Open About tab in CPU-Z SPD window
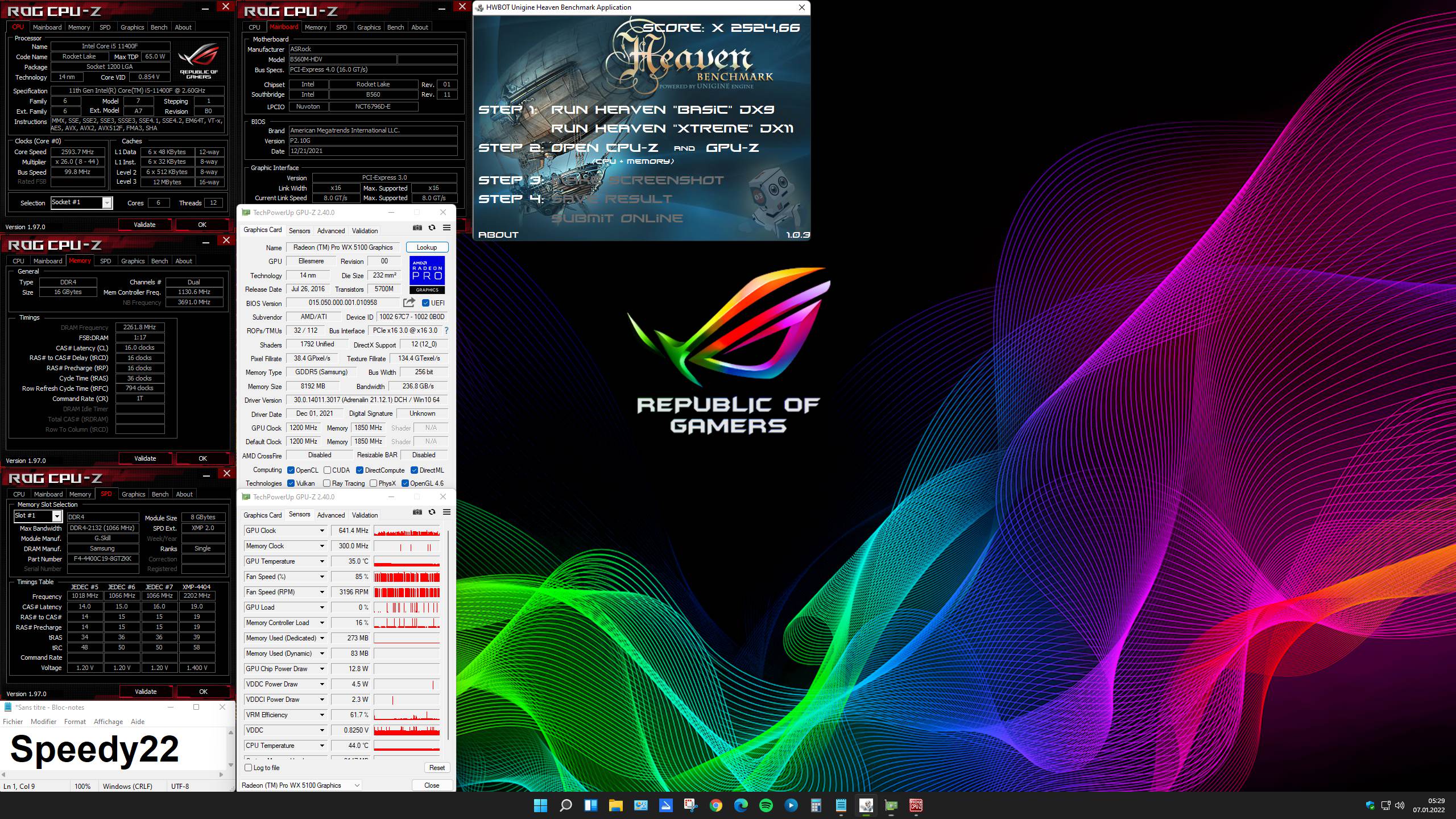This screenshot has width=1456, height=819. tap(184, 494)
